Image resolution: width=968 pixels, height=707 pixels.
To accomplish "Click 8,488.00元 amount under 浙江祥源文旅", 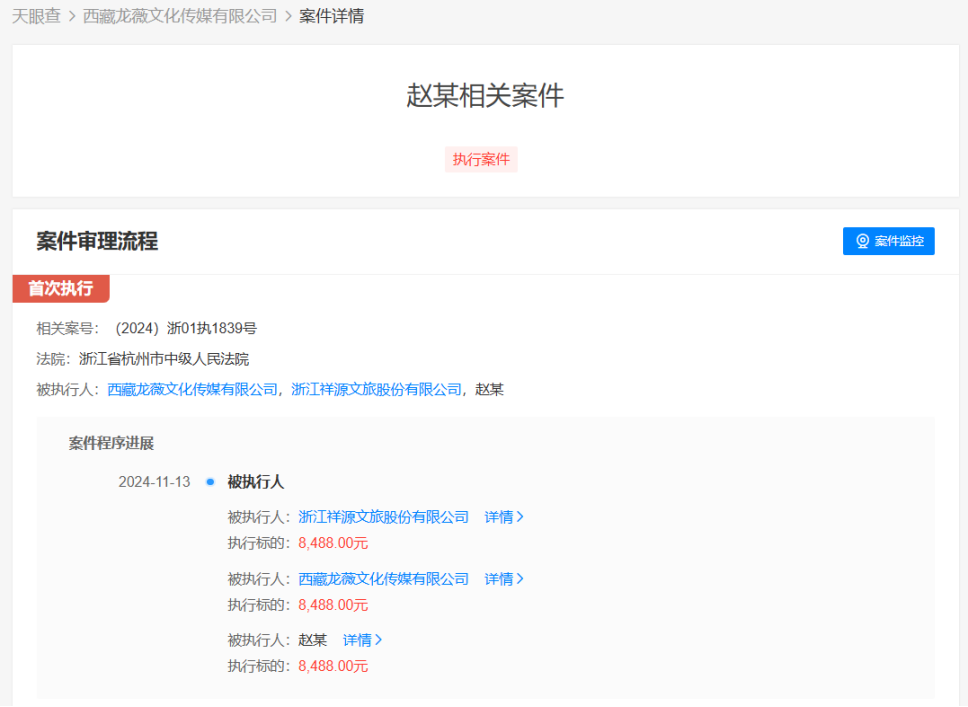I will click(x=333, y=543).
